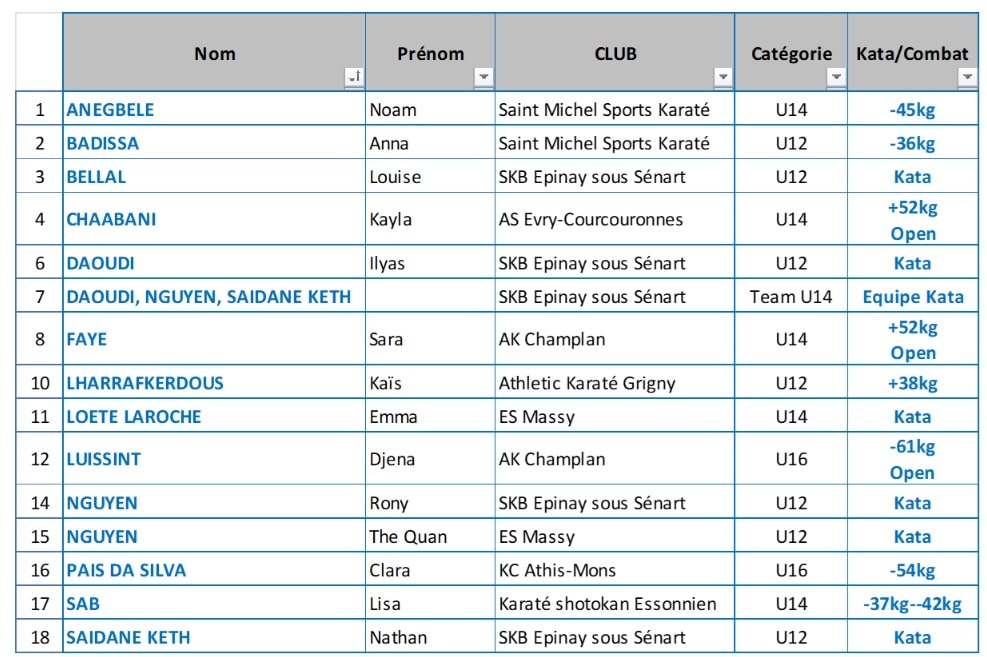Select the ANEGBELE name cell

(x=110, y=110)
